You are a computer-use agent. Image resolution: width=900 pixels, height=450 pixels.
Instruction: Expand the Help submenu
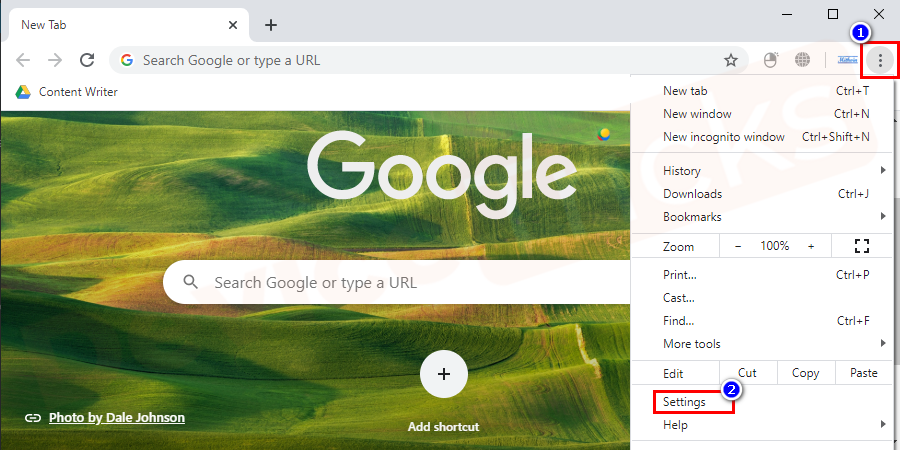click(x=762, y=425)
